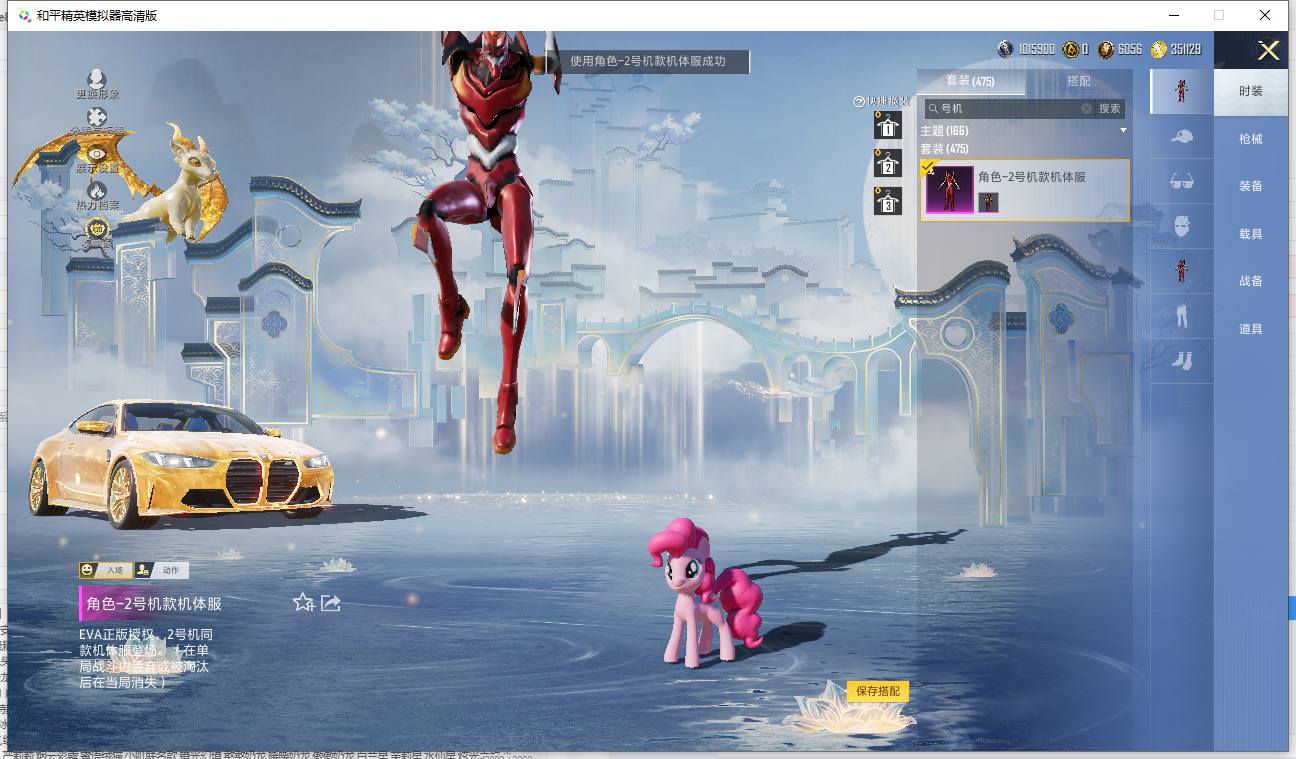Open the glasses category icon

point(1182,181)
